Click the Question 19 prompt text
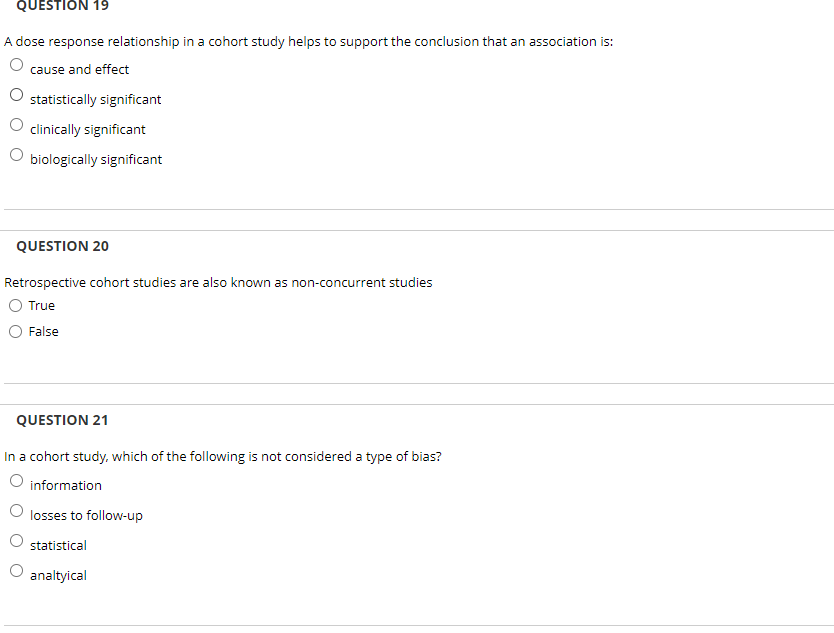Image resolution: width=834 pixels, height=633 pixels. [x=308, y=41]
